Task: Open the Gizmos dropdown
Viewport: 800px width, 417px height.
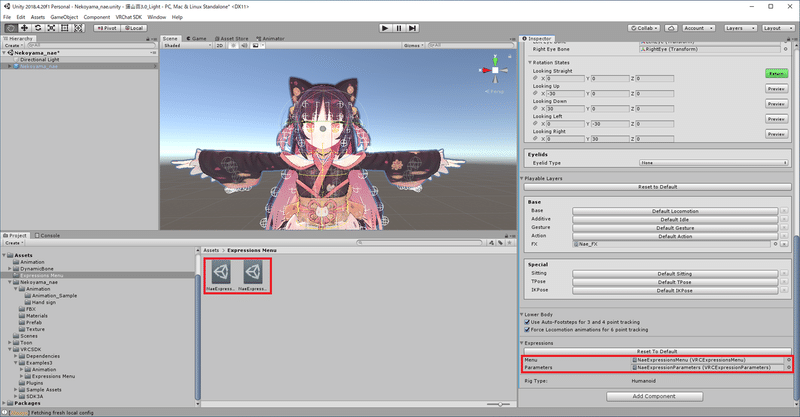Action: coord(414,45)
